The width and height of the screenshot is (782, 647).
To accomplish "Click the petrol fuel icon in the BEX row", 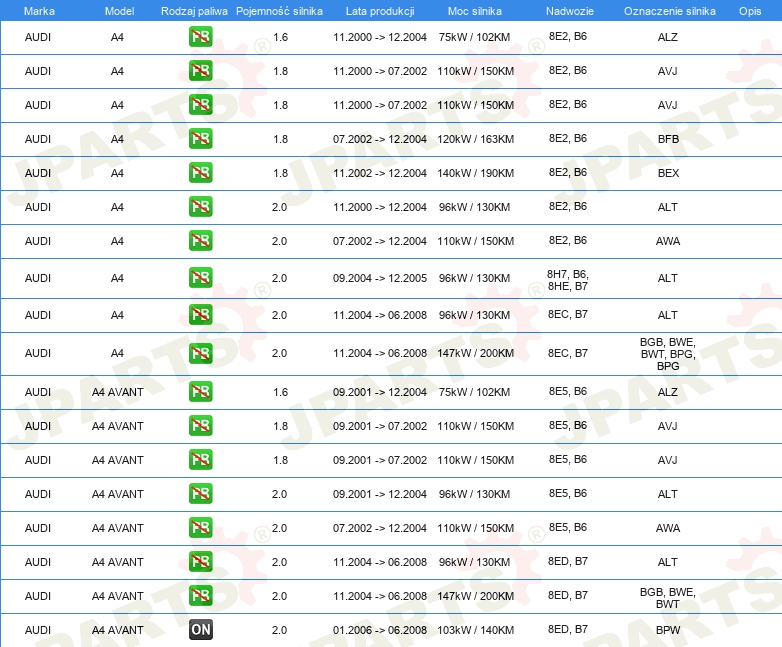I will [x=200, y=172].
